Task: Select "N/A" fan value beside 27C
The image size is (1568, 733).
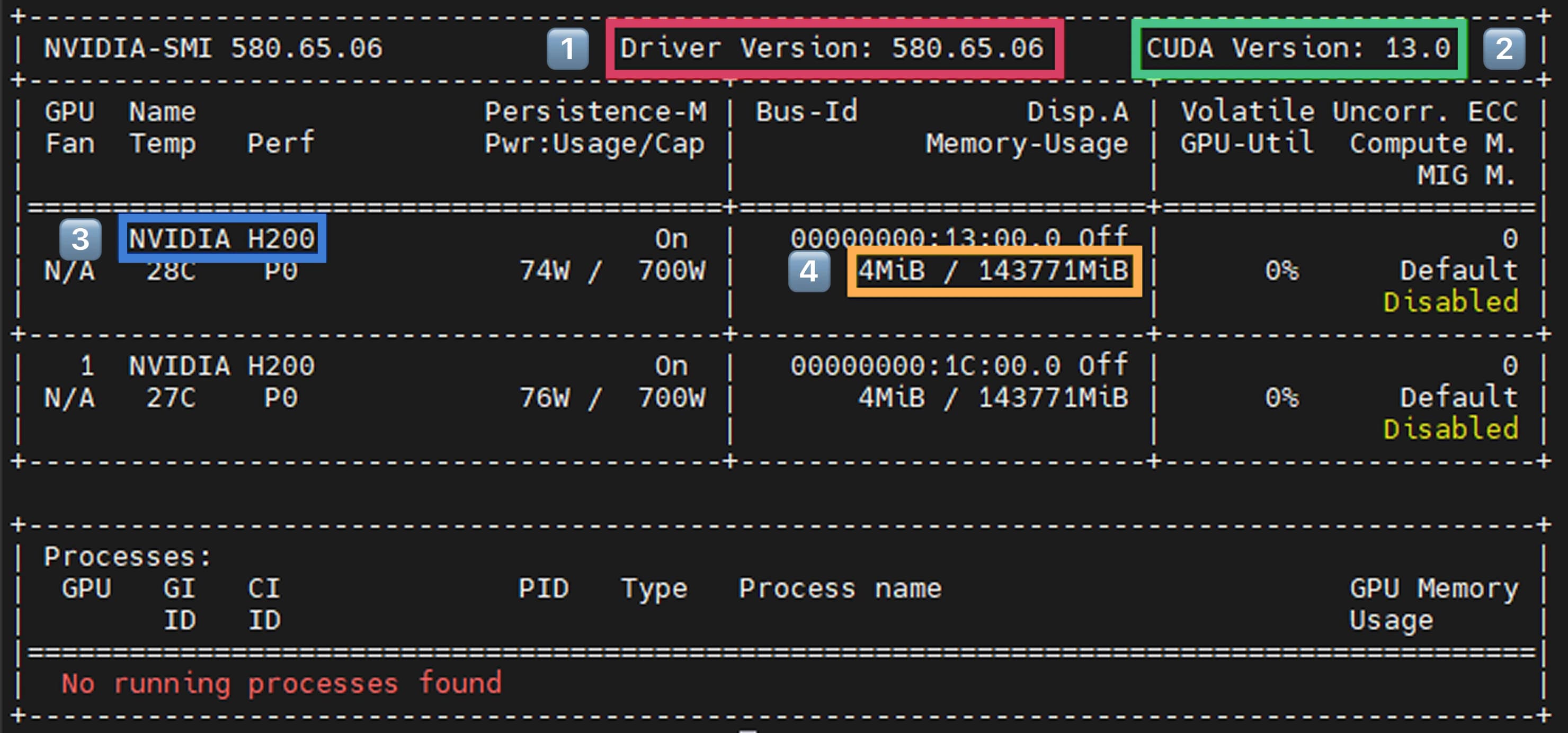Action: pyautogui.click(x=70, y=398)
